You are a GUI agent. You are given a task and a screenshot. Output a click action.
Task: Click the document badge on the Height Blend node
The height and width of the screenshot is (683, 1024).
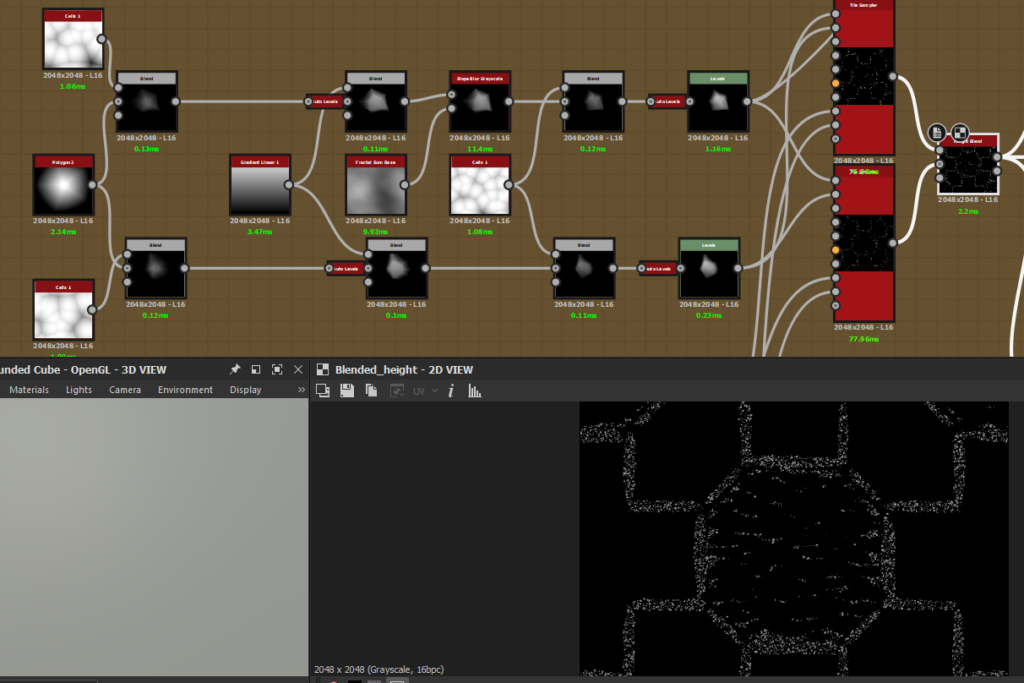[x=937, y=133]
